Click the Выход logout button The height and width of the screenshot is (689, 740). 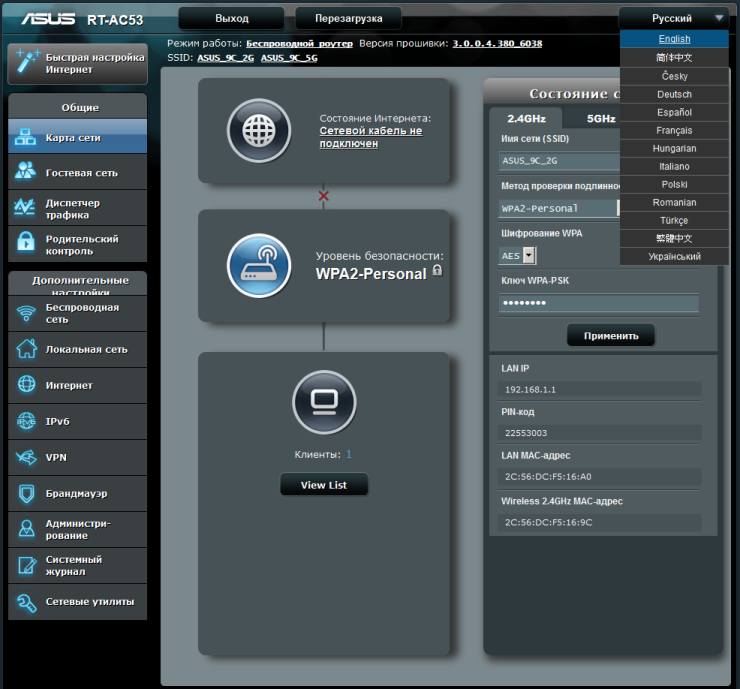[232, 18]
